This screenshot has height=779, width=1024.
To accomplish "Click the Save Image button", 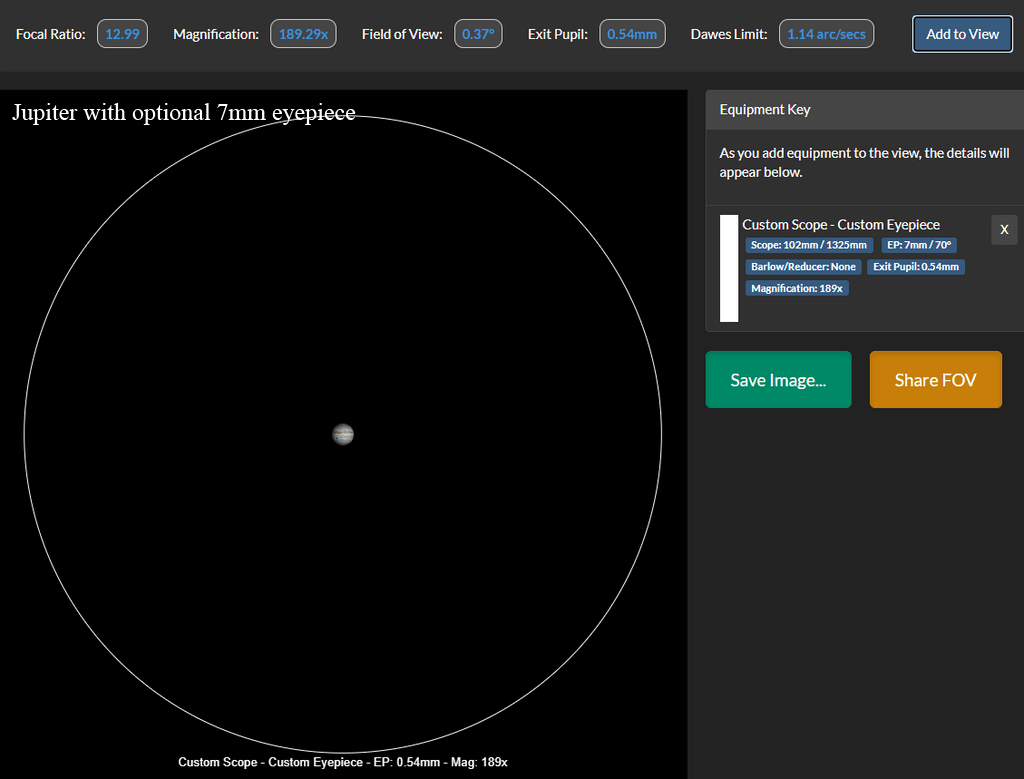I will click(778, 380).
